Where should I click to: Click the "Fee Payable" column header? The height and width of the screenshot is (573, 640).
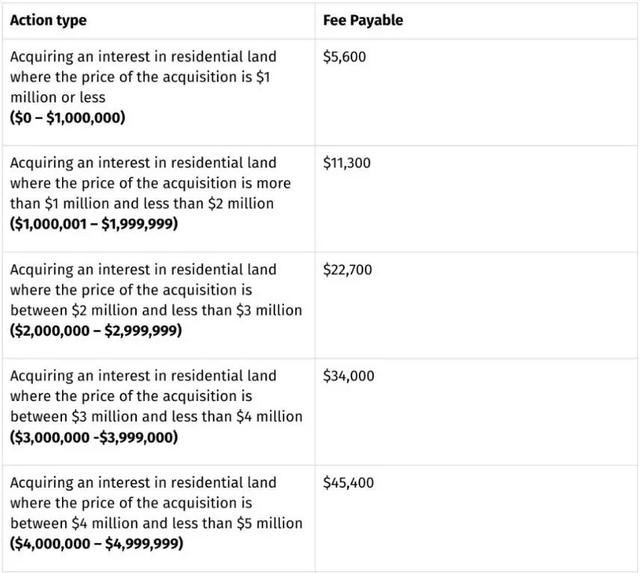point(363,20)
